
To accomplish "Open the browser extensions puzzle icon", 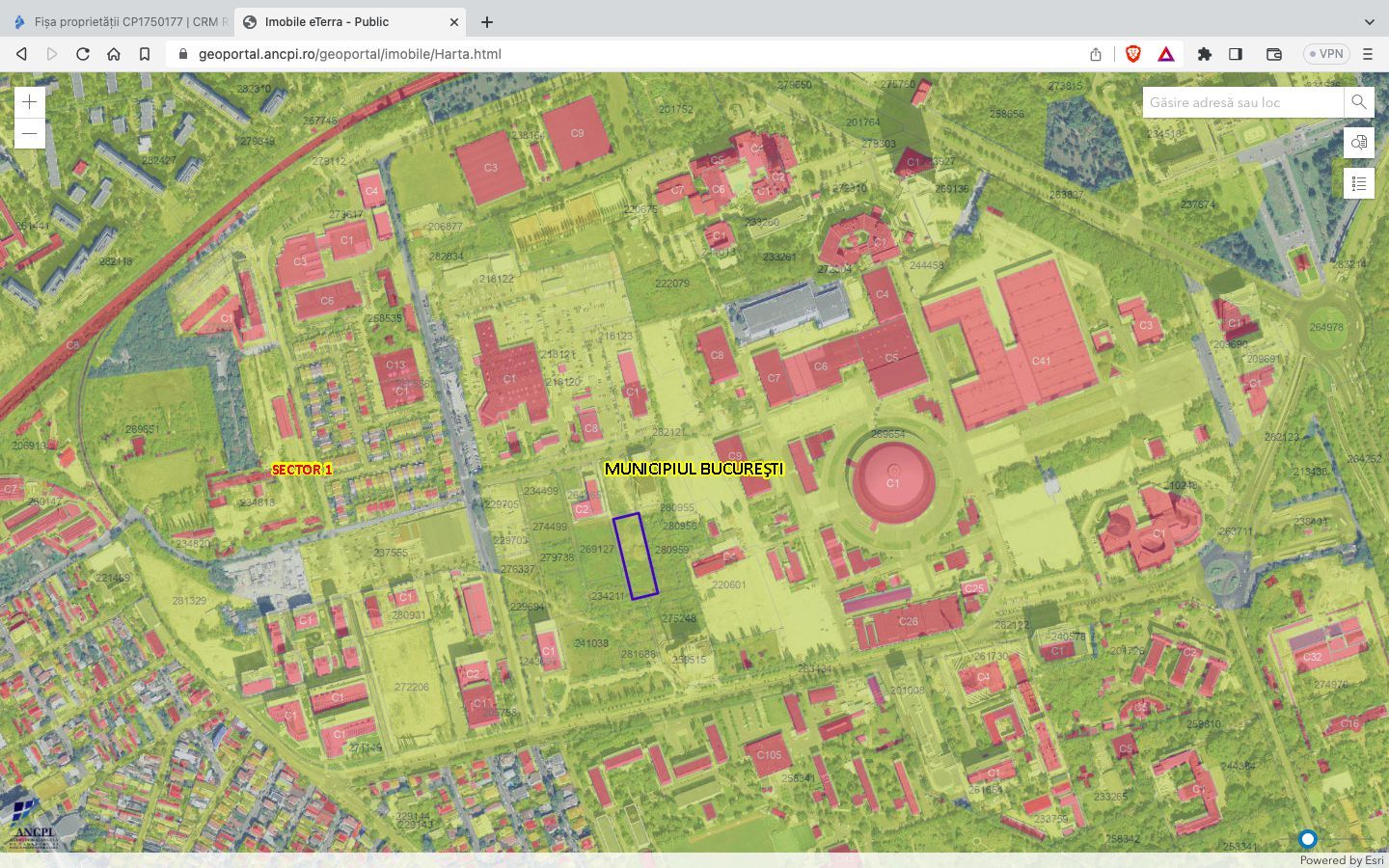I will [1204, 54].
